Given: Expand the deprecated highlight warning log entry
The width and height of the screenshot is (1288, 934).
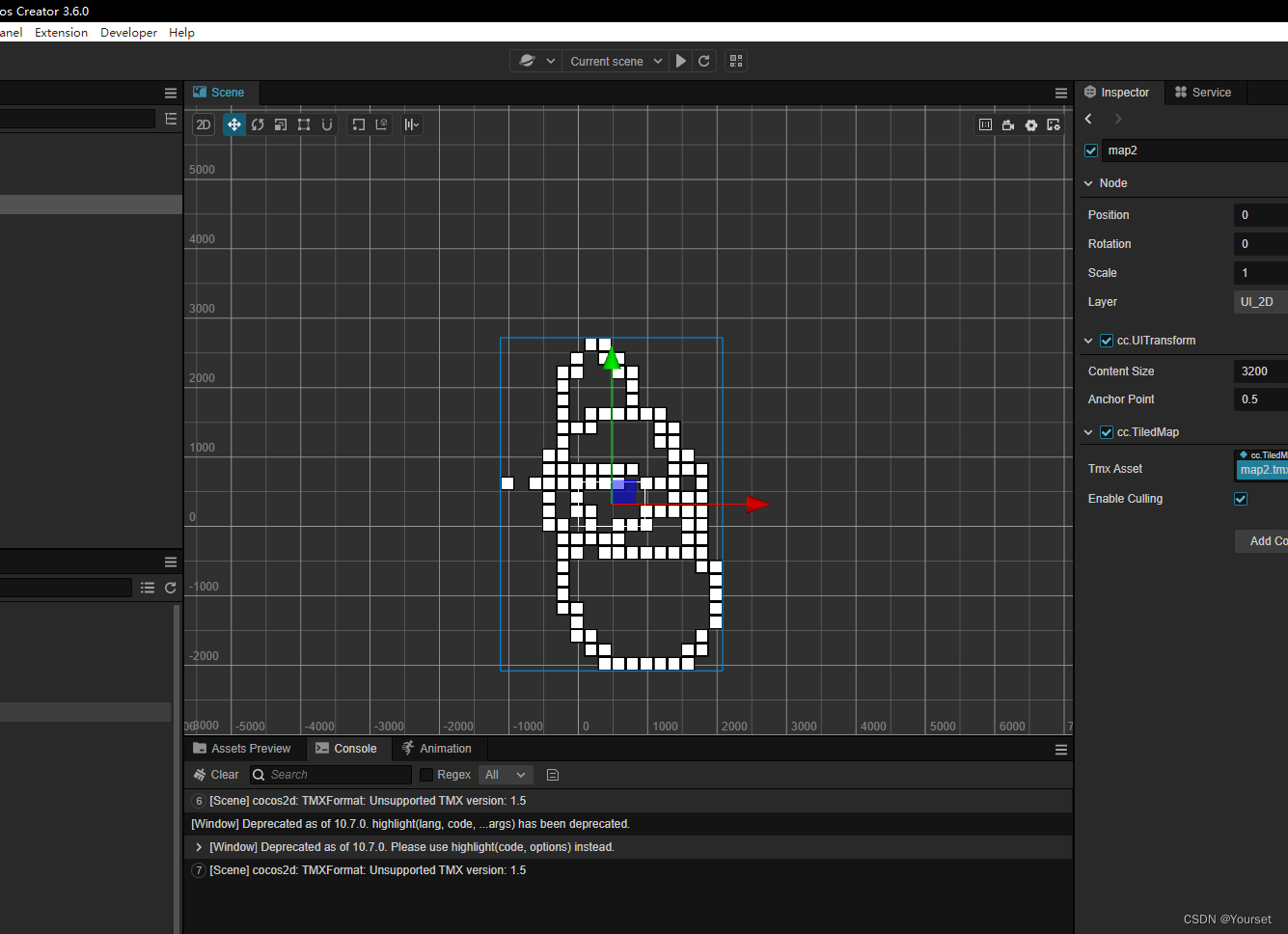Looking at the screenshot, I should pyautogui.click(x=199, y=846).
